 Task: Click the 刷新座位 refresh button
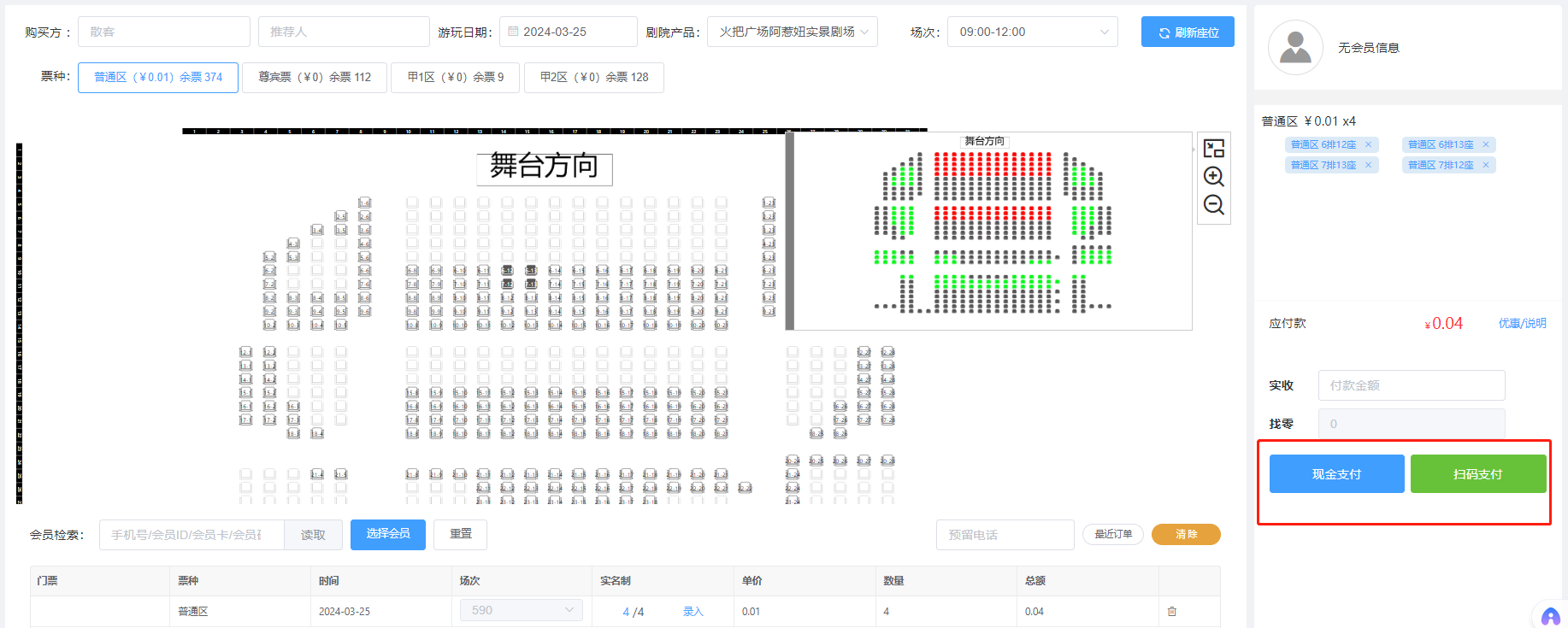click(1188, 32)
